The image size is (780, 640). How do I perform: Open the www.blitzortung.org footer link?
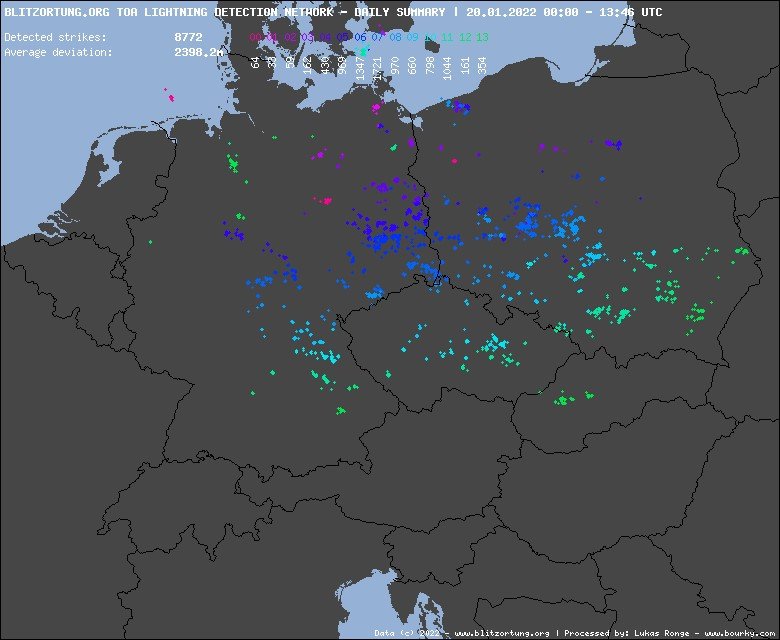[501, 633]
